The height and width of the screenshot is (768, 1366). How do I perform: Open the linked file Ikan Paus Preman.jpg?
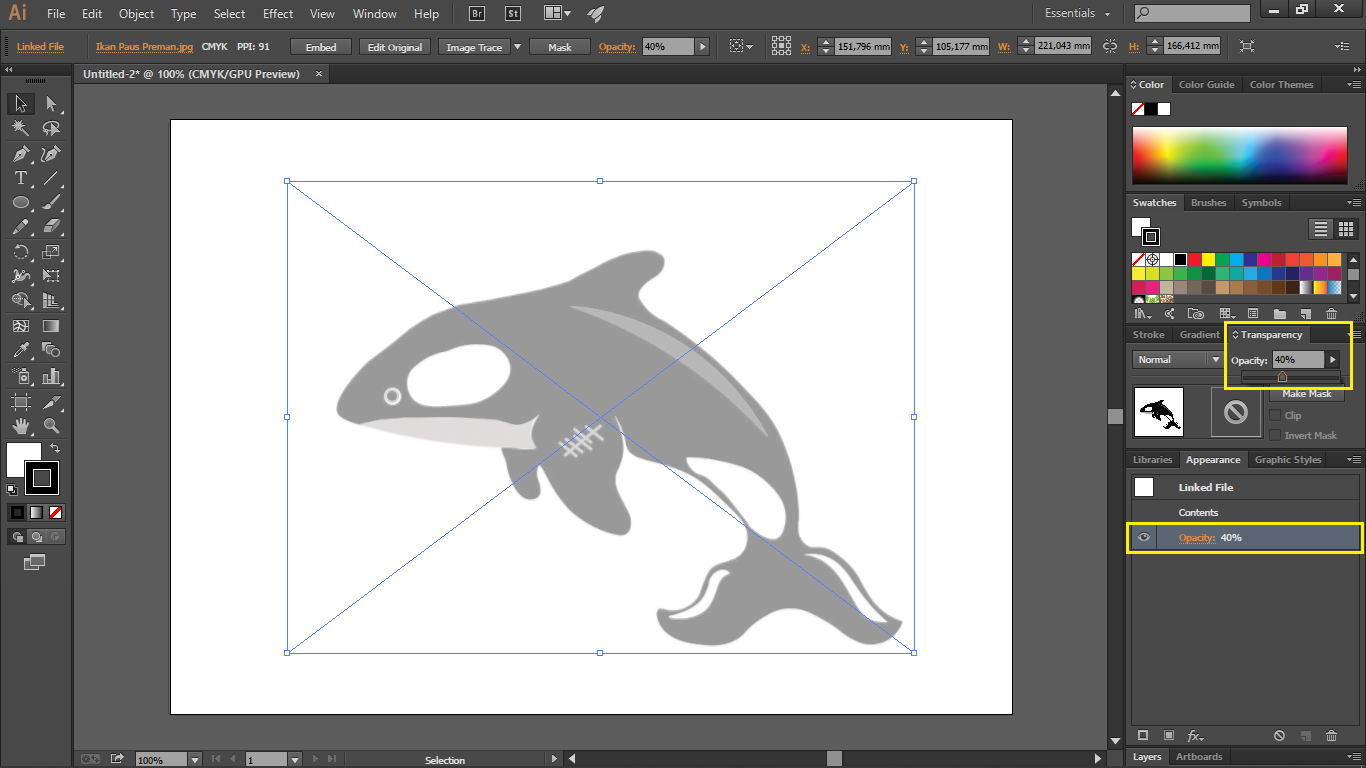coord(144,47)
